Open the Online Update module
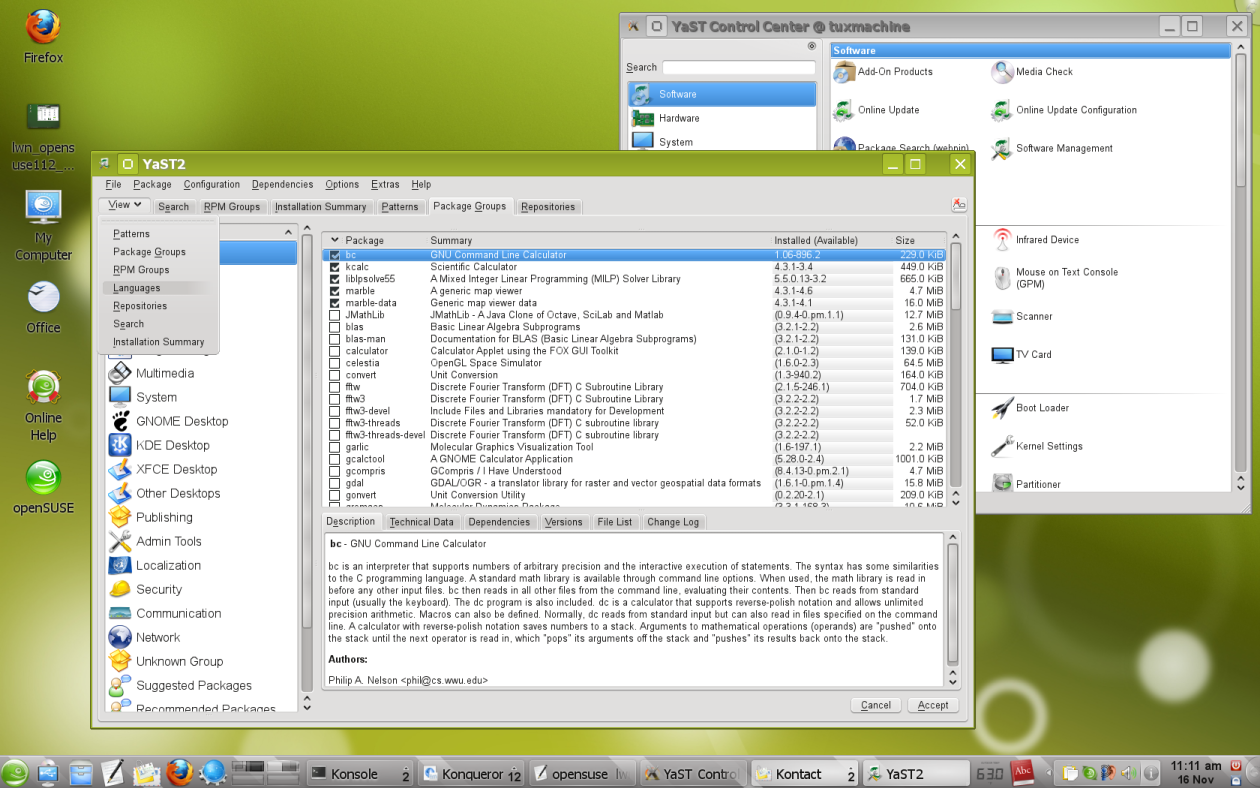1260x788 pixels. tap(845, 110)
